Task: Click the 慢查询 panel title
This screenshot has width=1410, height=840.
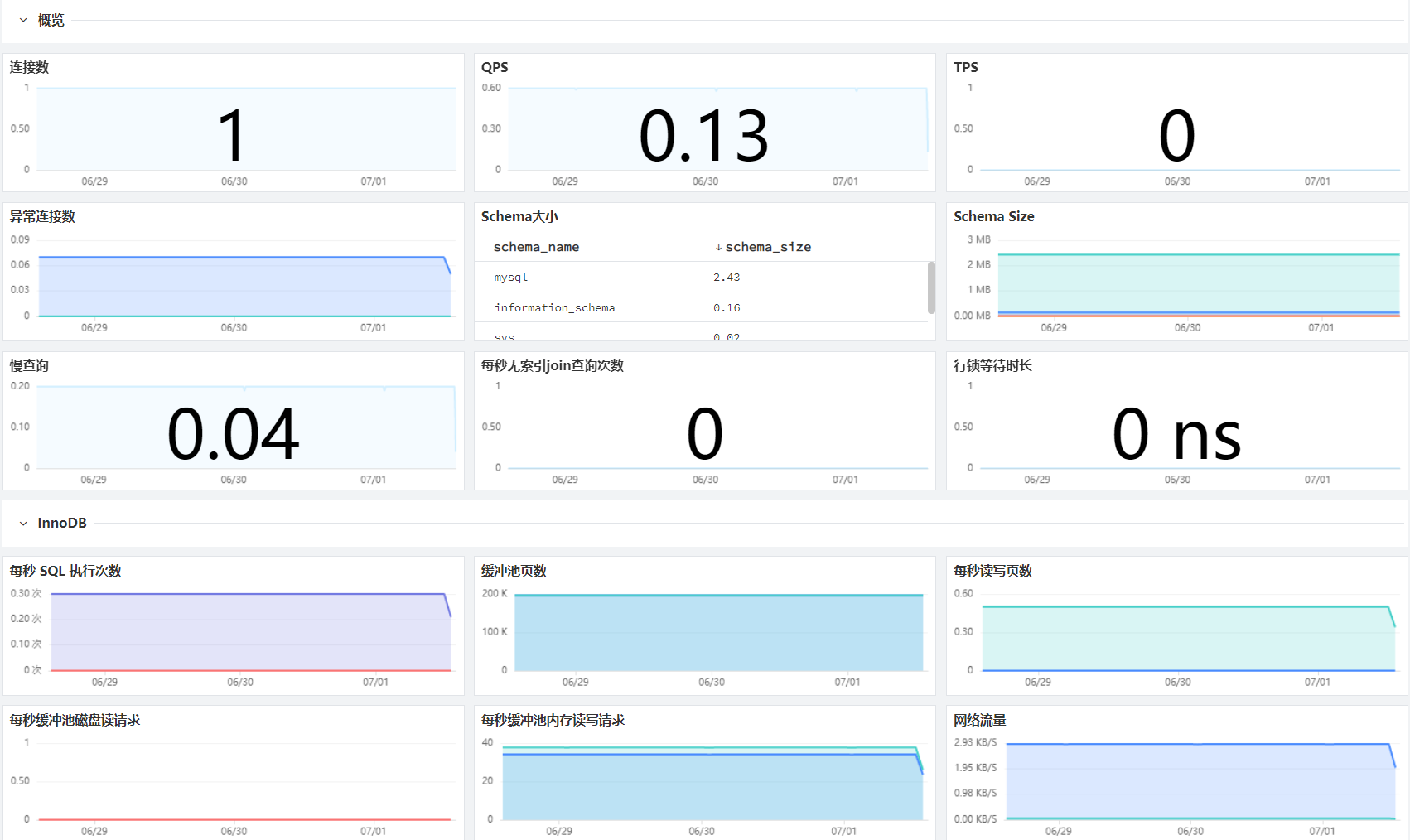Action: 29,365
